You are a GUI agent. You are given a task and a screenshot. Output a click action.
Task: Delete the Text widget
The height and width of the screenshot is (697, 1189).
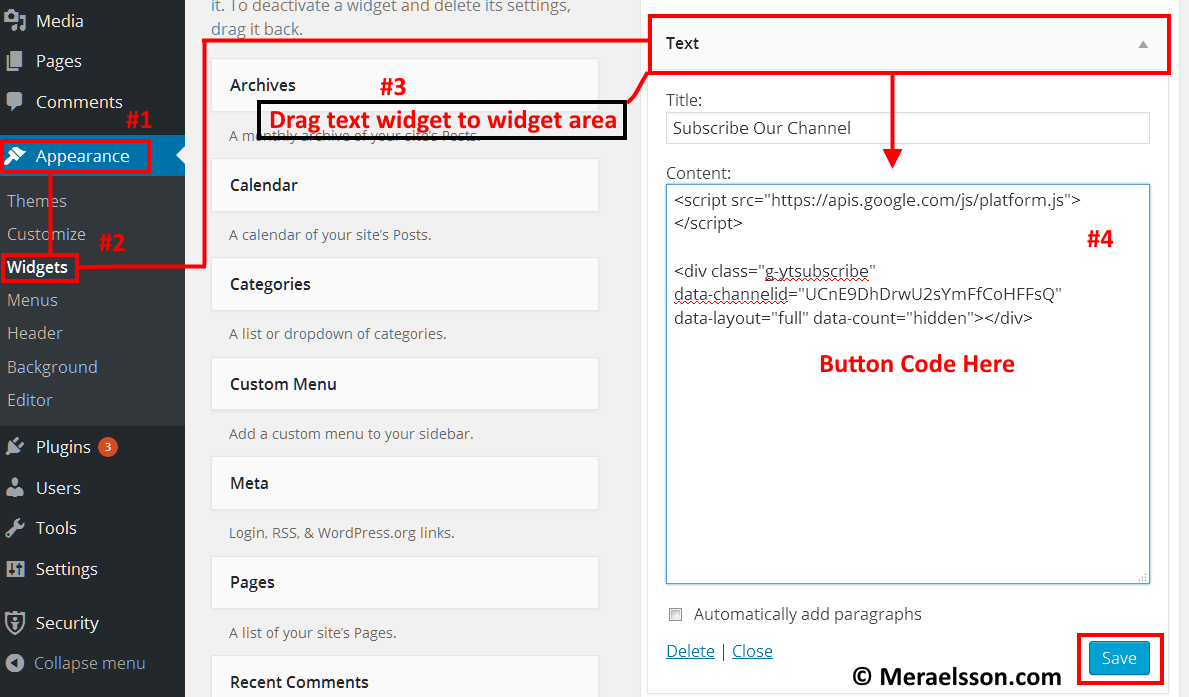pyautogui.click(x=690, y=651)
